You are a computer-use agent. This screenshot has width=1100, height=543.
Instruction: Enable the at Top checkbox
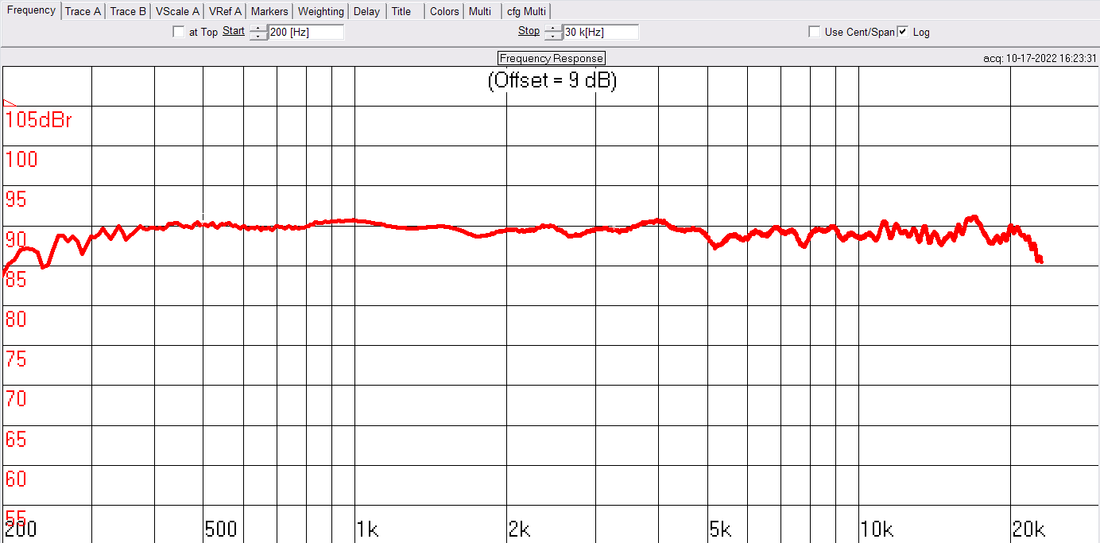179,32
